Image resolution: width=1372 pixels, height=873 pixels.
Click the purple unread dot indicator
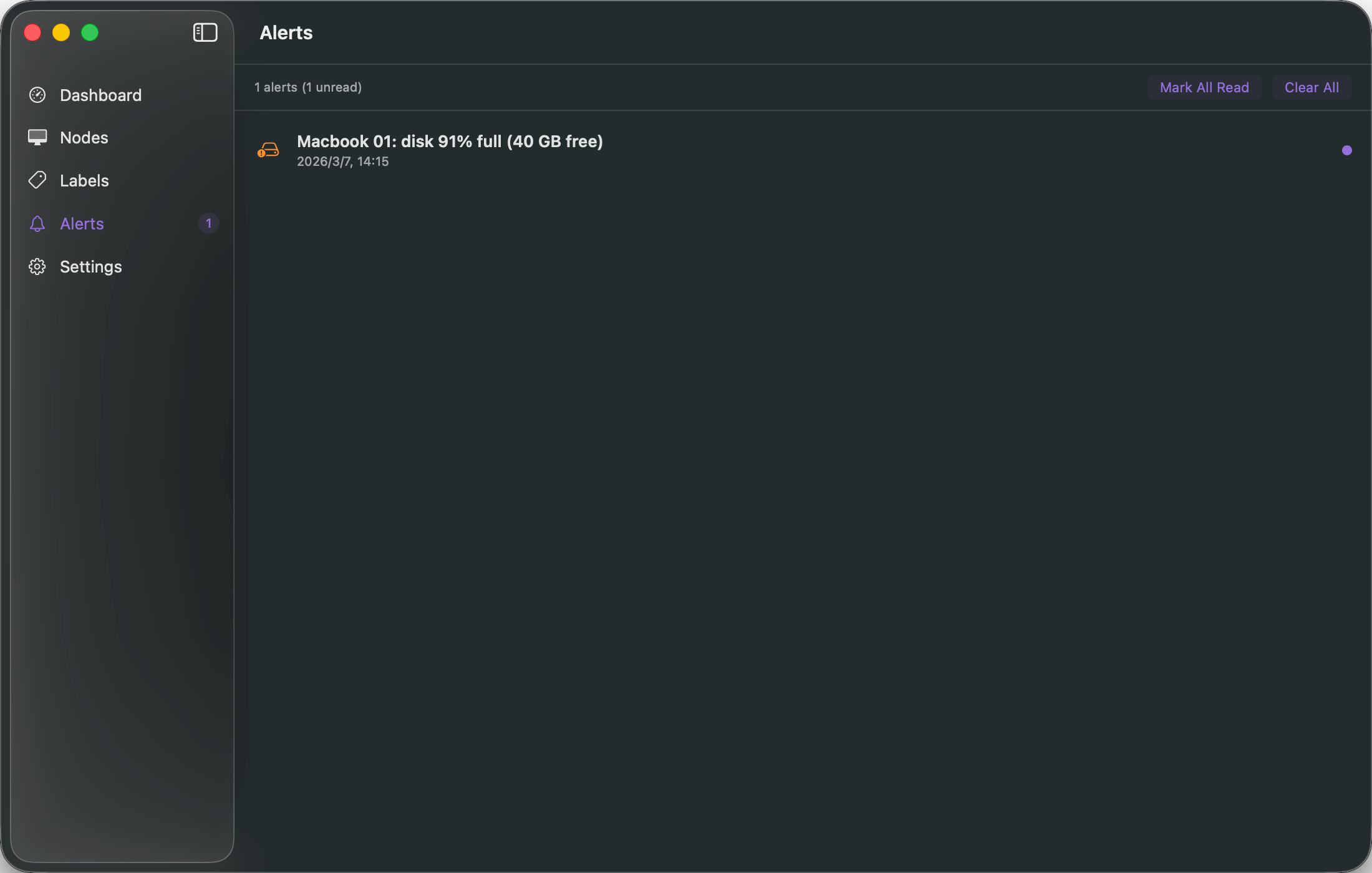(x=1346, y=150)
